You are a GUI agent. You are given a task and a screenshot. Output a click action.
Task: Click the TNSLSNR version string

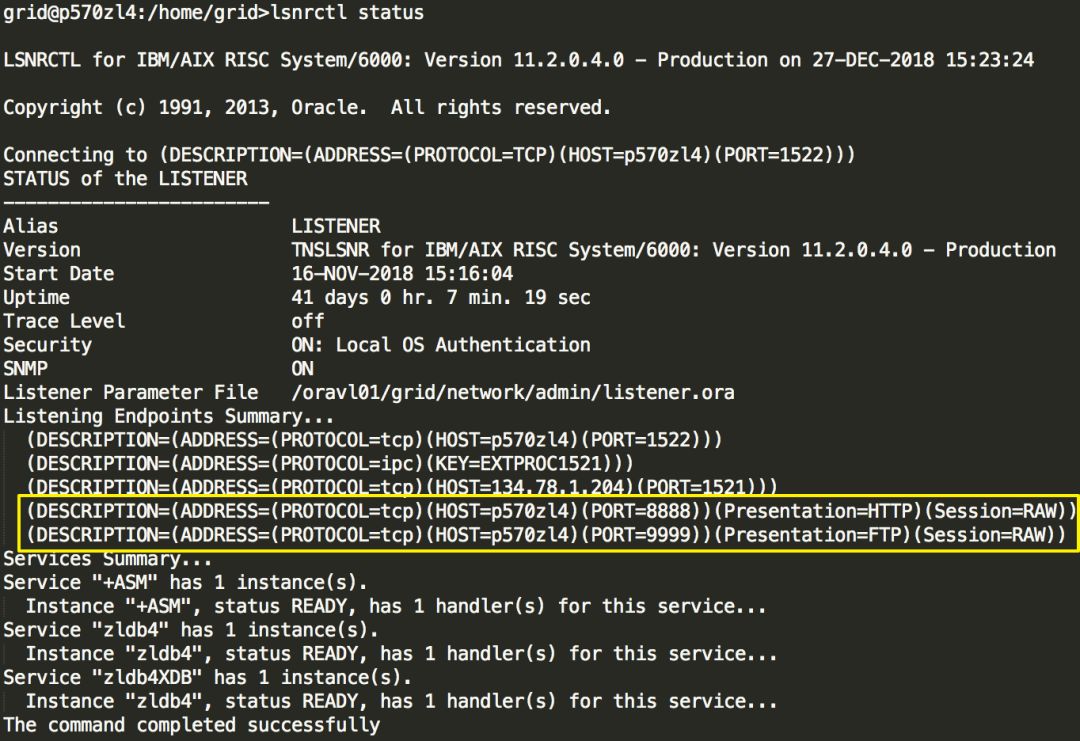[x=673, y=250]
